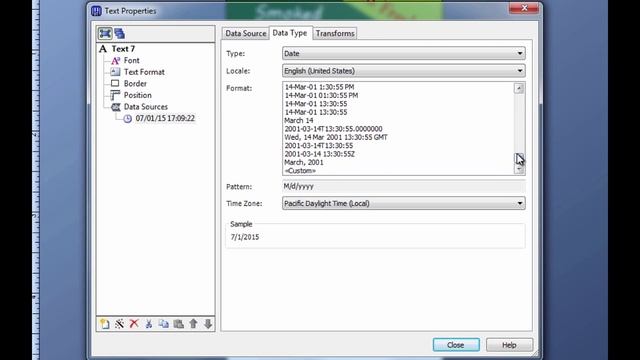
Task: Open the Locale dropdown showing English (United States)
Action: pyautogui.click(x=404, y=71)
